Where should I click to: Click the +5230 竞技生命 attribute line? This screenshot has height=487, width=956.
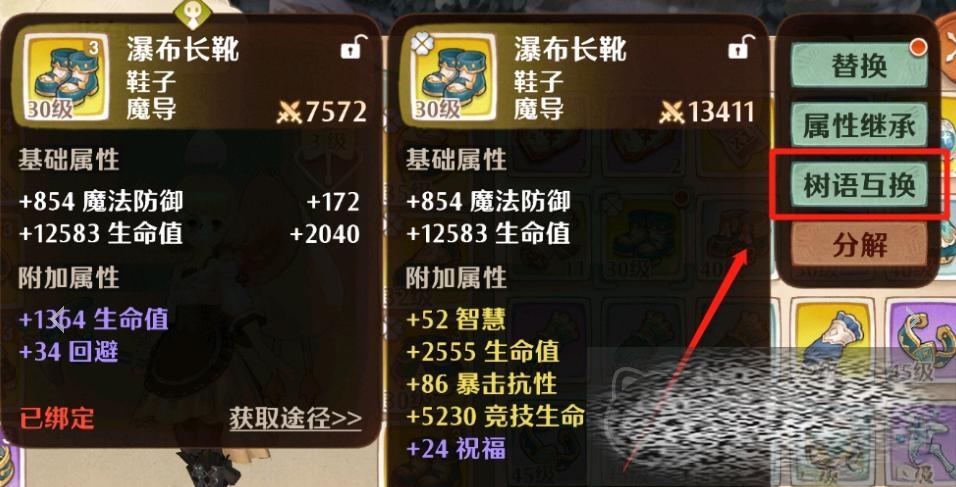point(495,416)
